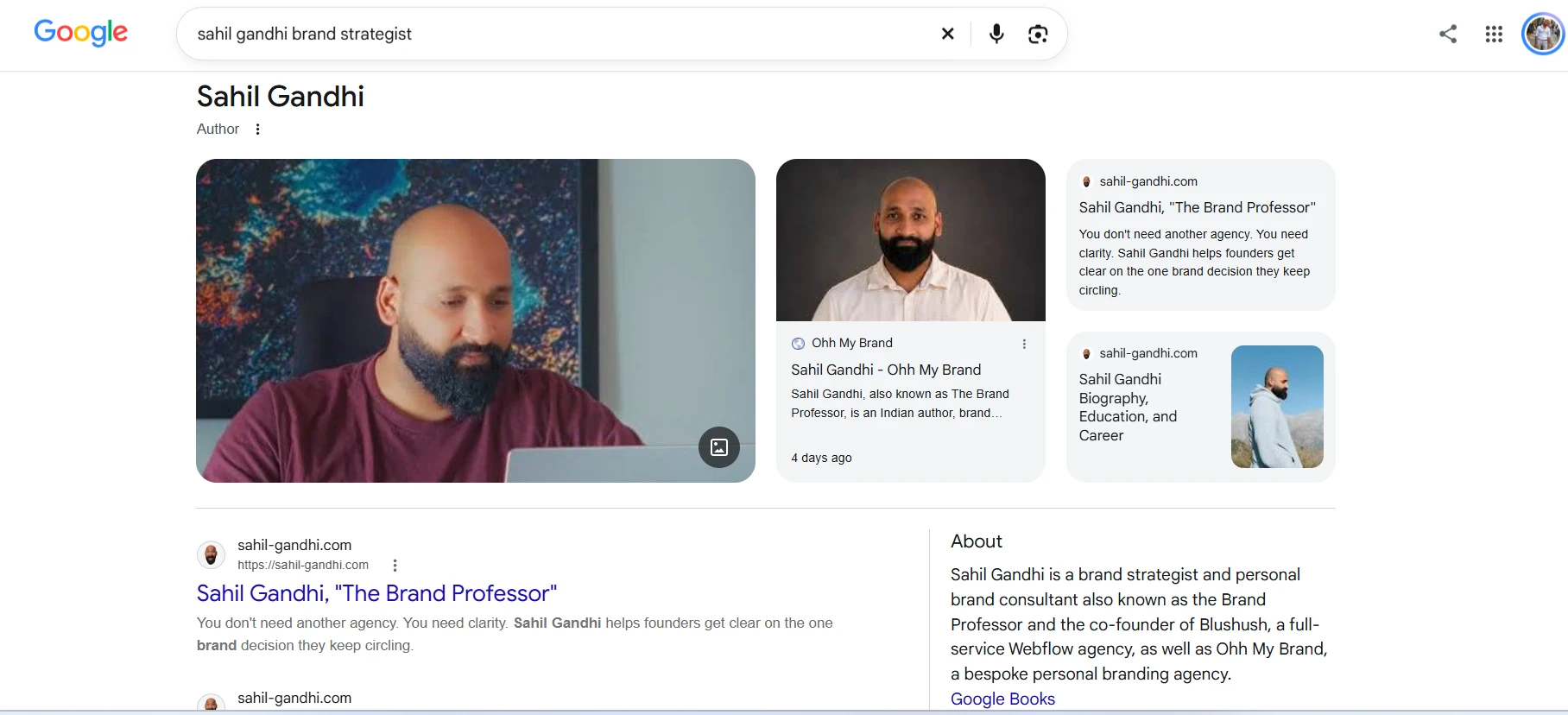Click inside the search box text
Screen dimensions: 1568x715
(304, 34)
